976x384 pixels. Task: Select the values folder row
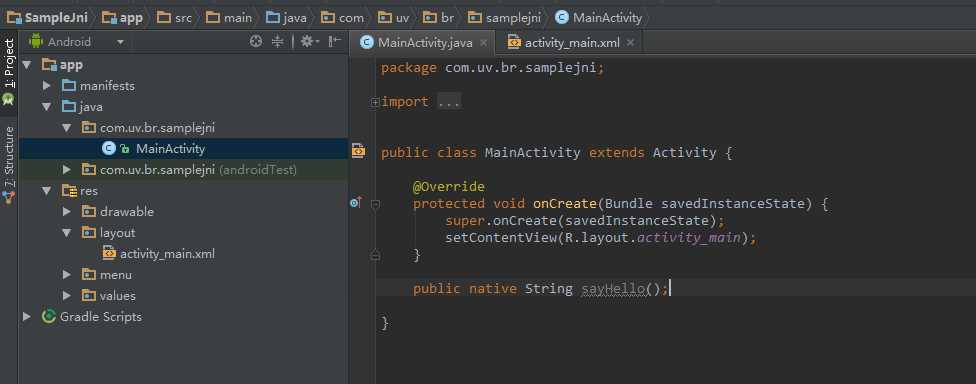[x=183, y=296]
